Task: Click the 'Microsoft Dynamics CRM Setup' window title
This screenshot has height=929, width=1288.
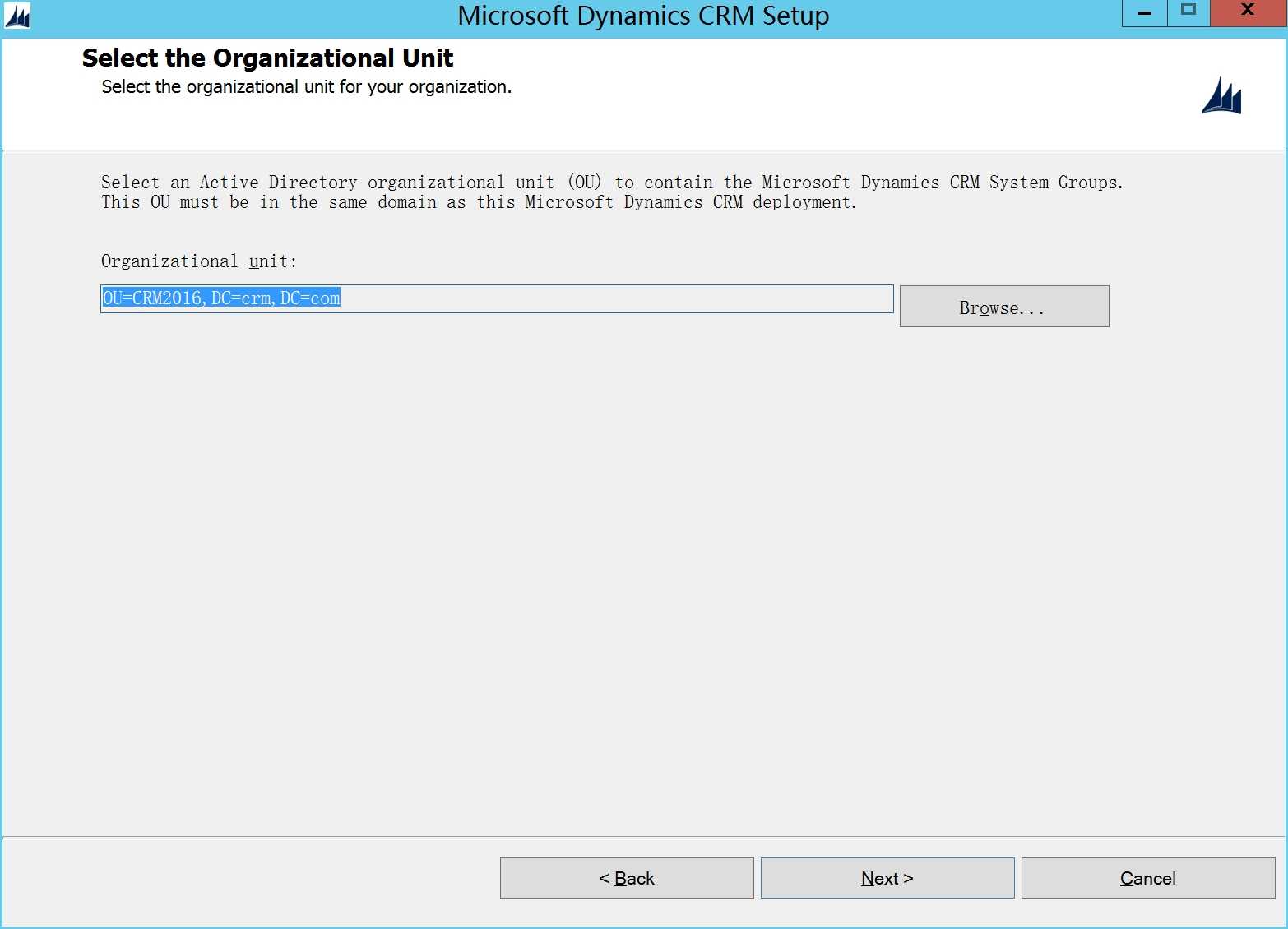Action: (x=643, y=16)
